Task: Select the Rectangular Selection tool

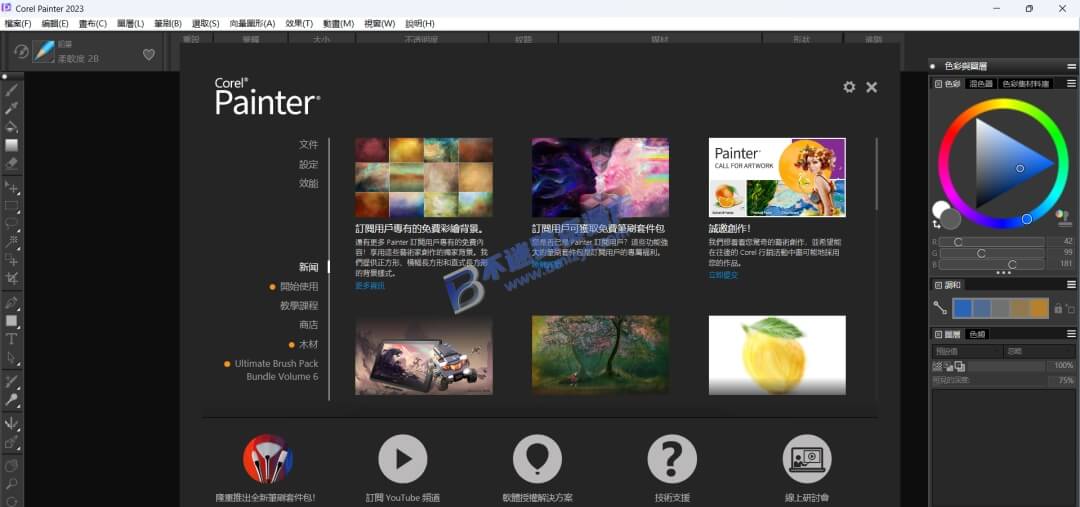Action: coord(12,205)
